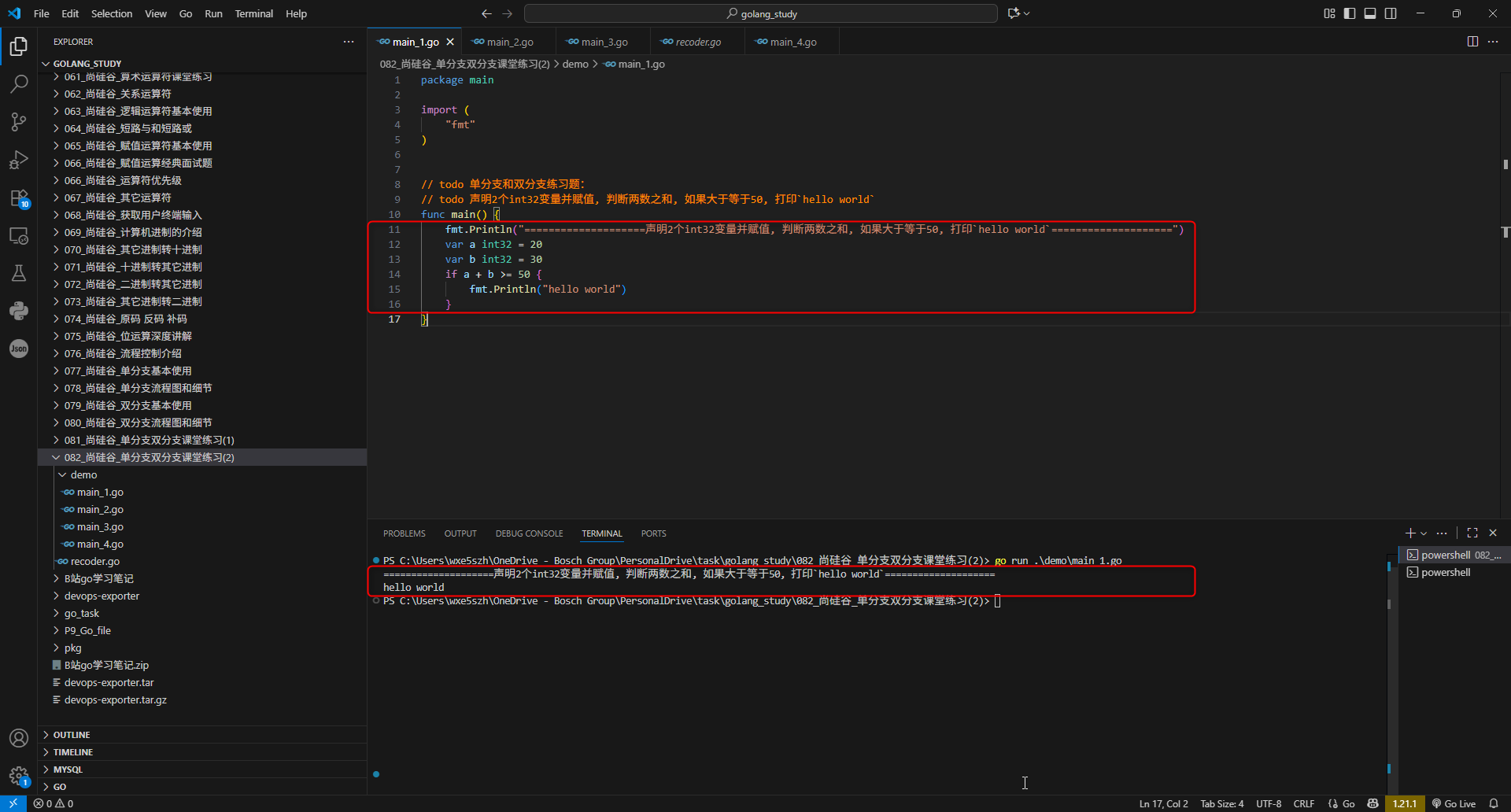Create a new terminal with plus icon
The width and height of the screenshot is (1511, 812).
1410,533
